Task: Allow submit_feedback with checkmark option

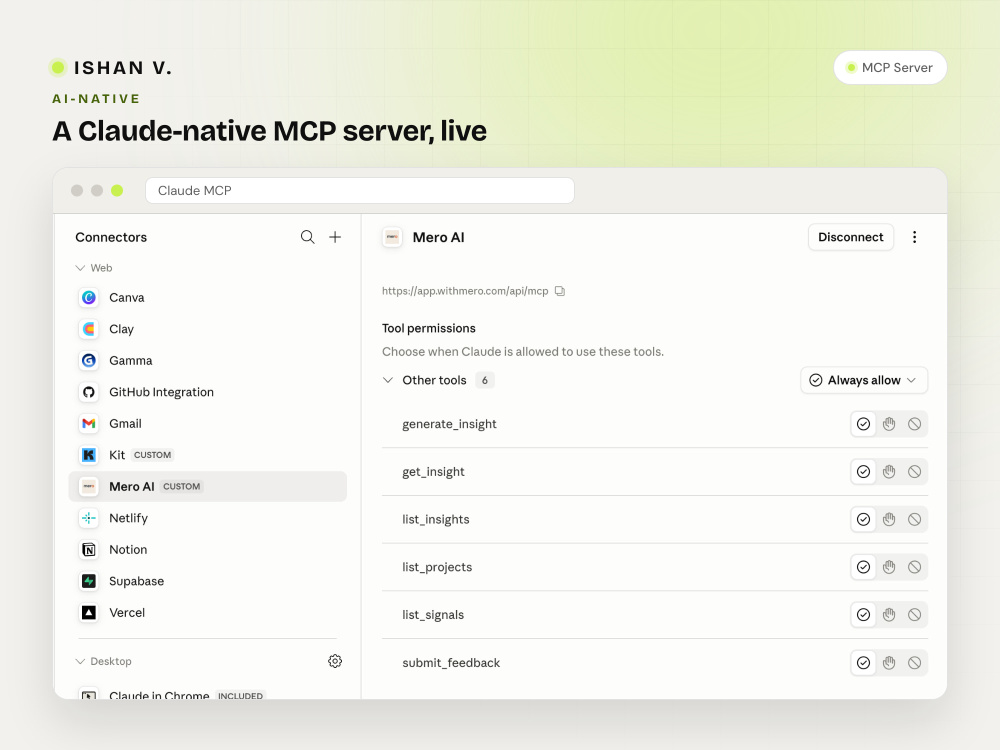Action: tap(864, 663)
